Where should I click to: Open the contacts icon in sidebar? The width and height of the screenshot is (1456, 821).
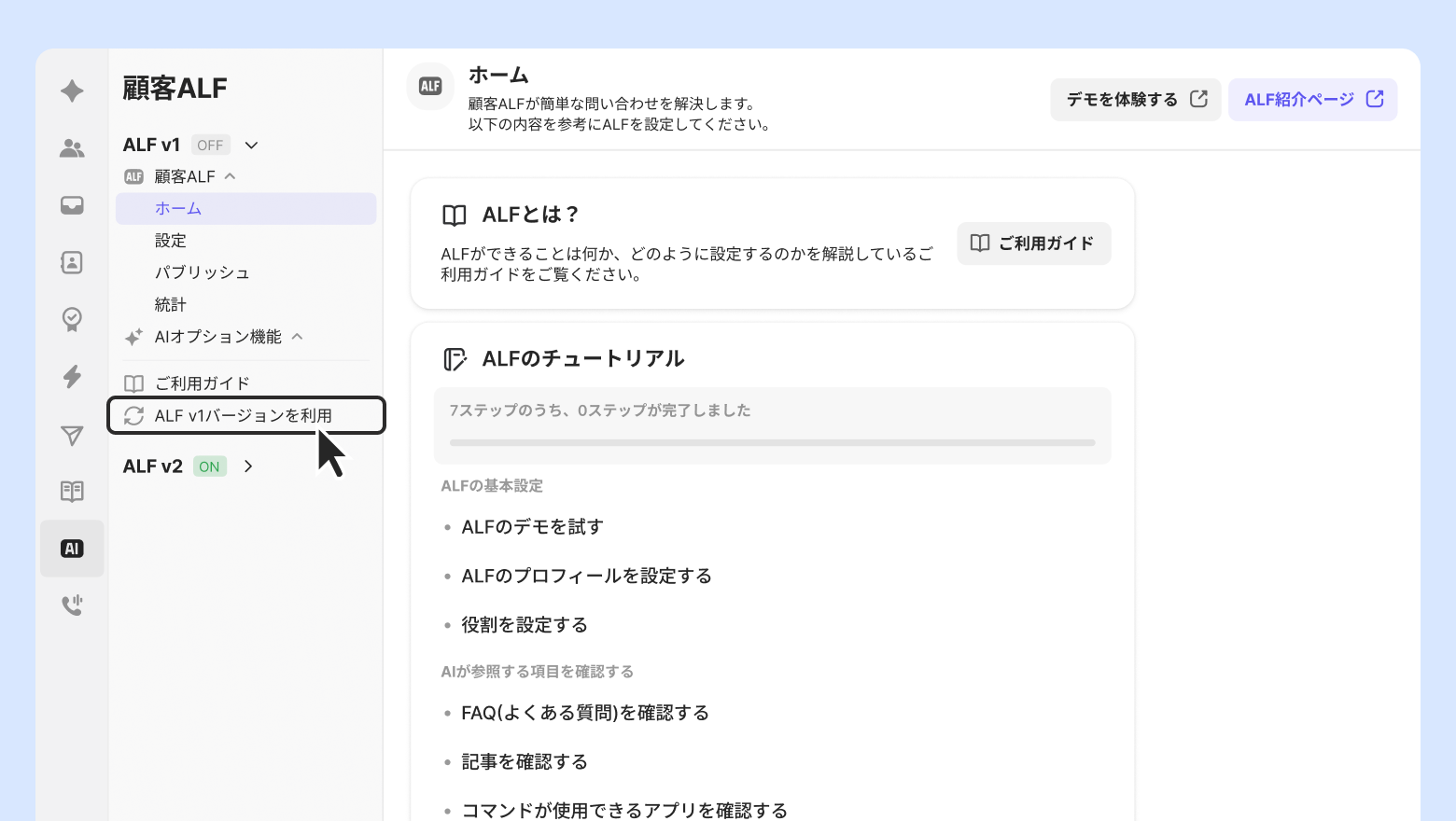coord(72,263)
